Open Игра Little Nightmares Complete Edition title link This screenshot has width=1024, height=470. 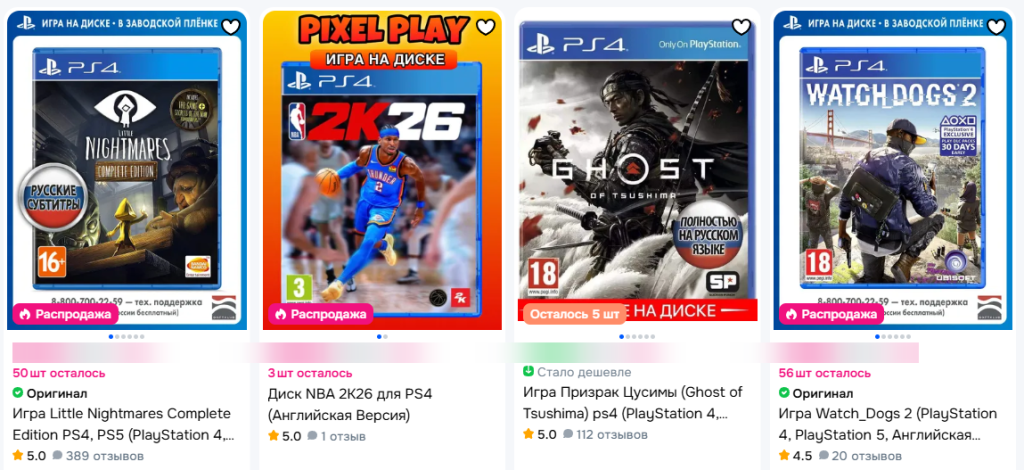(122, 424)
